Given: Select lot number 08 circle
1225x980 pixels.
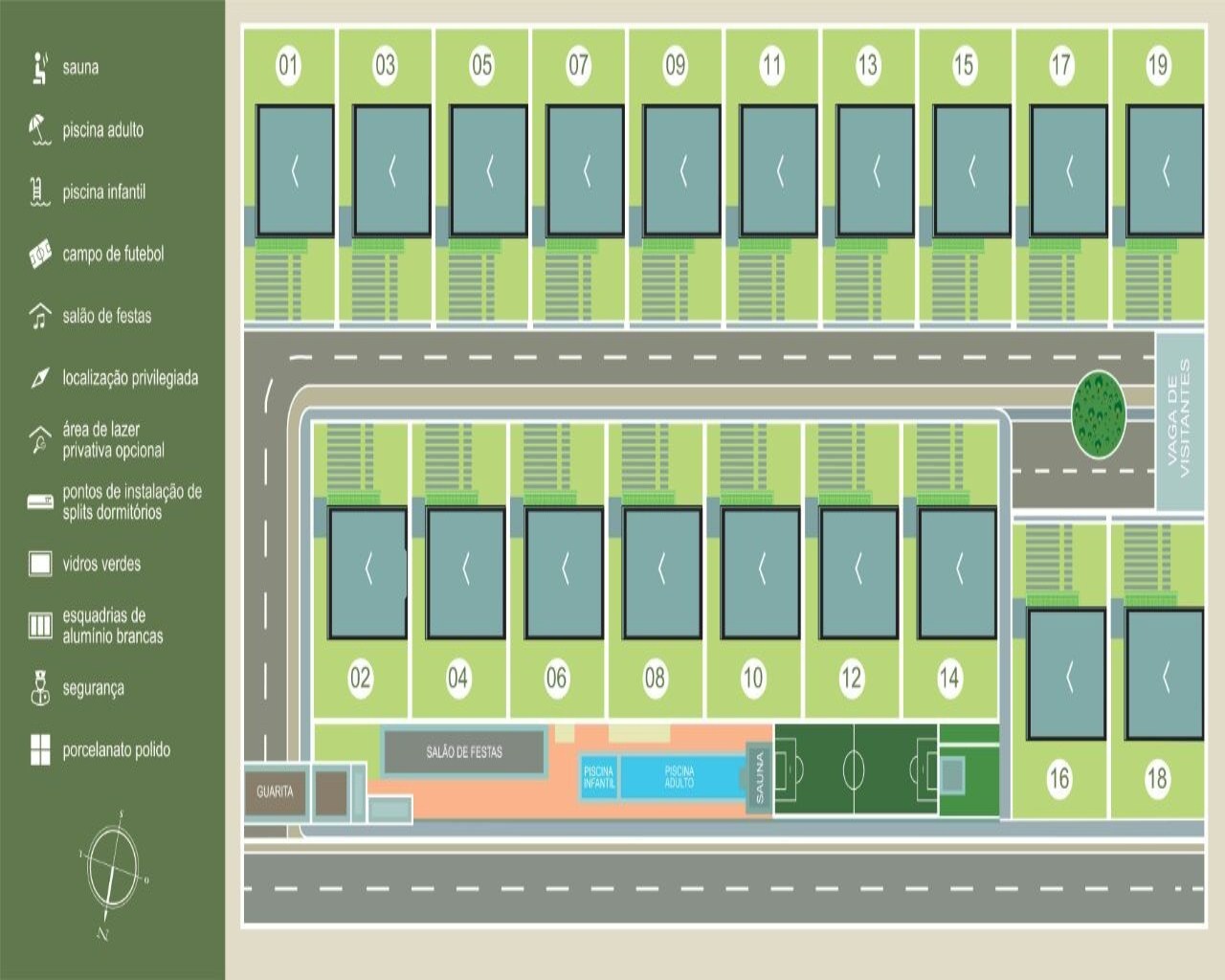Looking at the screenshot, I should tap(655, 679).
